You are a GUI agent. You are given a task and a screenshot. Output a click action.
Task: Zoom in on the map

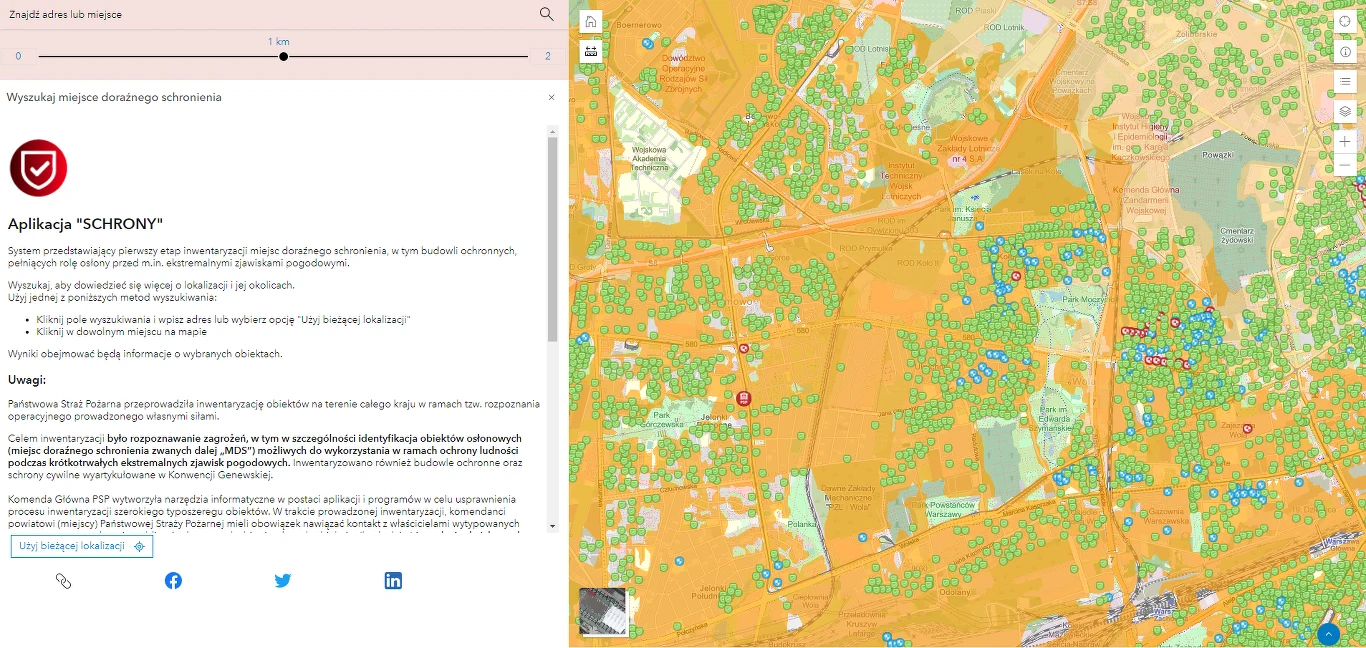pyautogui.click(x=1345, y=142)
